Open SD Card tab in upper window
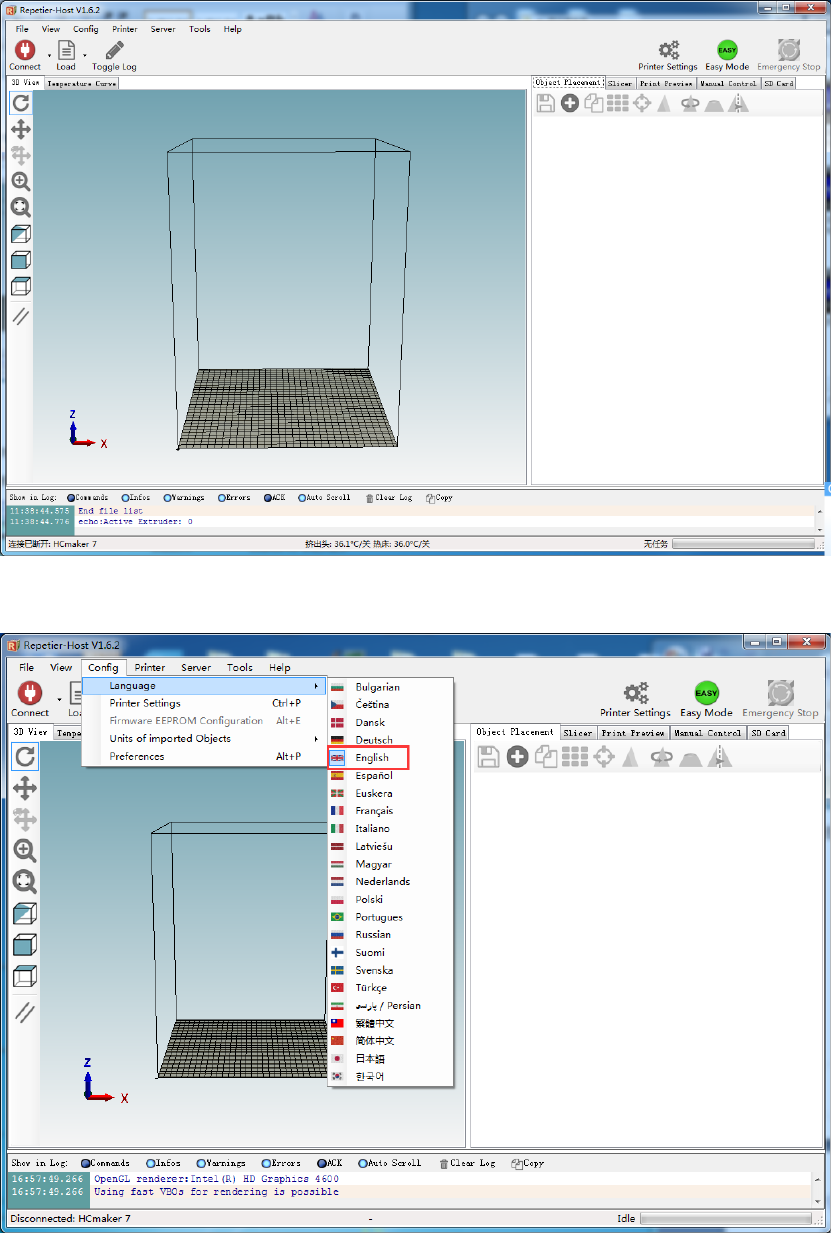This screenshot has width=831, height=1233. click(779, 84)
